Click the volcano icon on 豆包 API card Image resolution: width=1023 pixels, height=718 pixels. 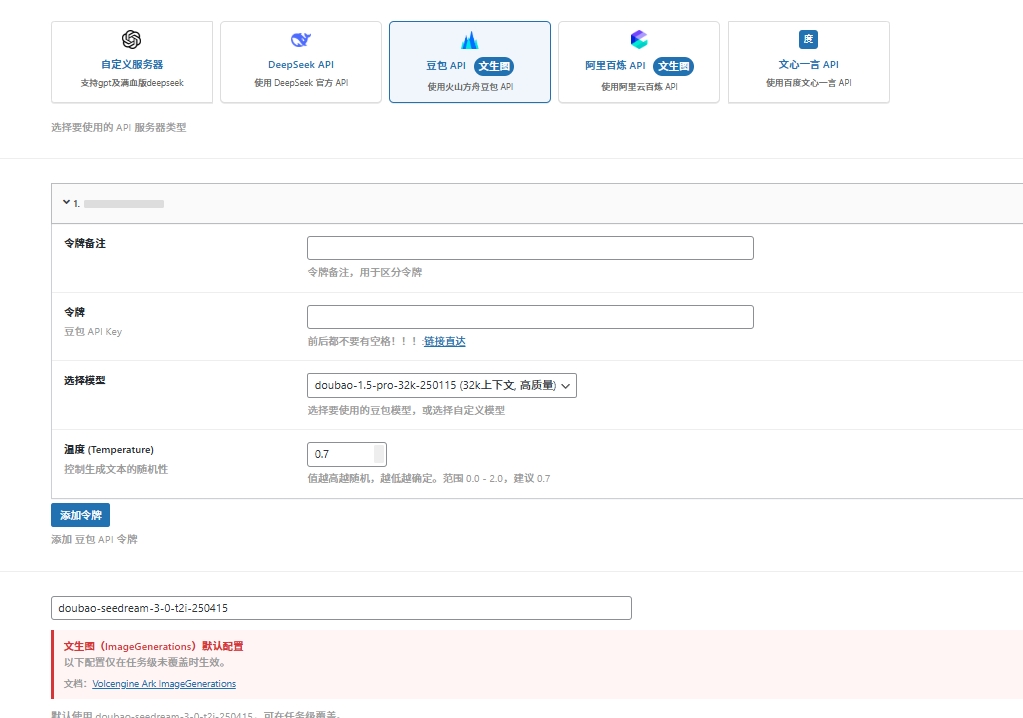[x=468, y=41]
